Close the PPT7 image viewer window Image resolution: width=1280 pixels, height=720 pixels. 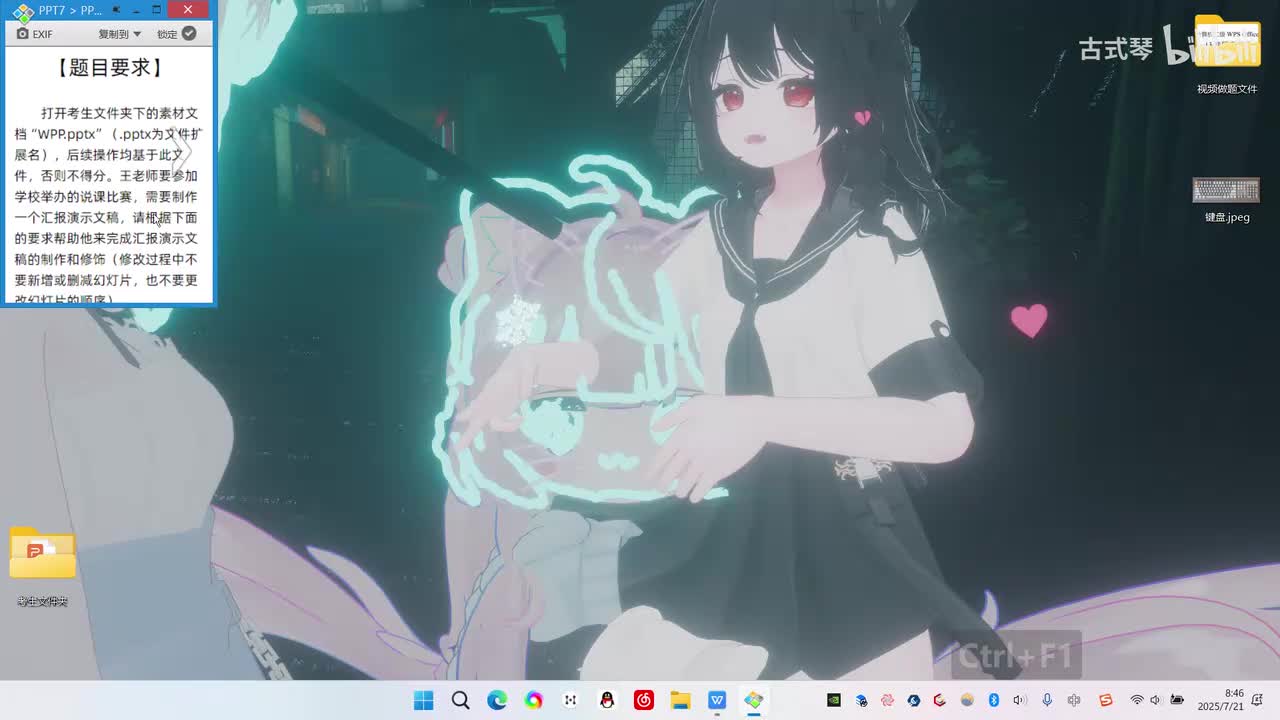pyautogui.click(x=188, y=10)
